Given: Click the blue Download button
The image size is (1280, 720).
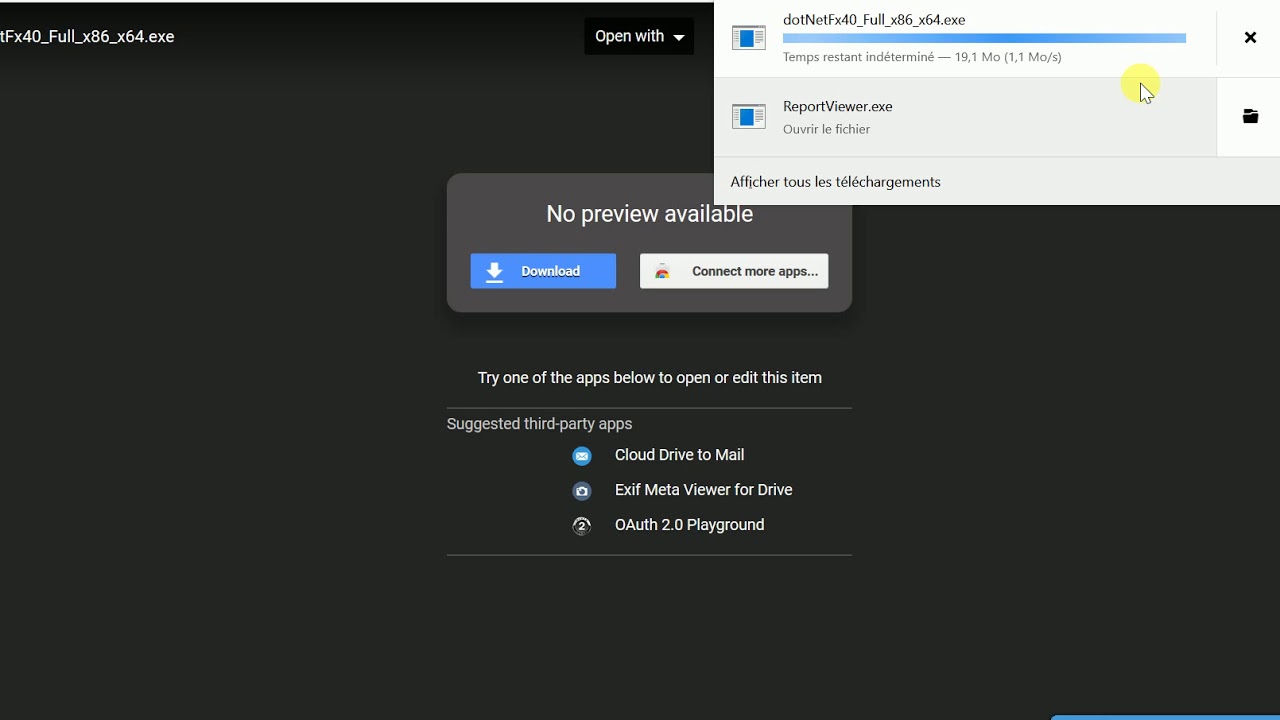Looking at the screenshot, I should pos(543,271).
